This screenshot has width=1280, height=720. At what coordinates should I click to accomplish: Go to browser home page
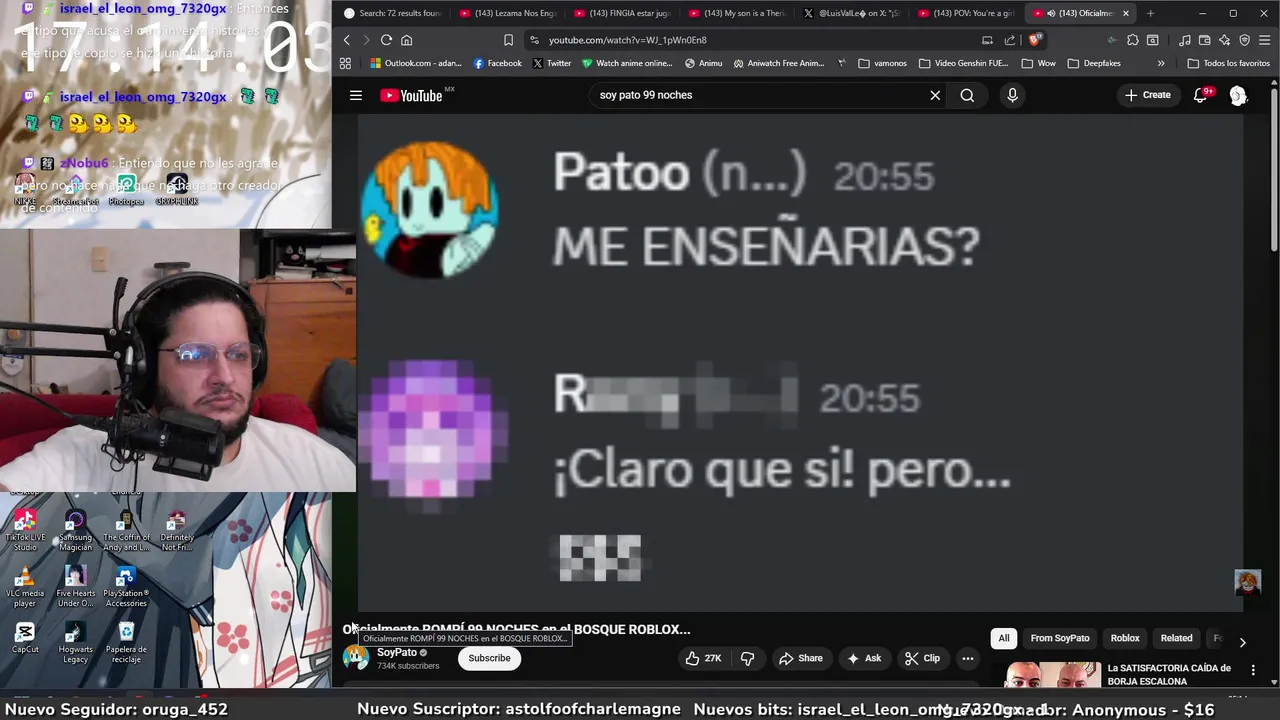(406, 40)
